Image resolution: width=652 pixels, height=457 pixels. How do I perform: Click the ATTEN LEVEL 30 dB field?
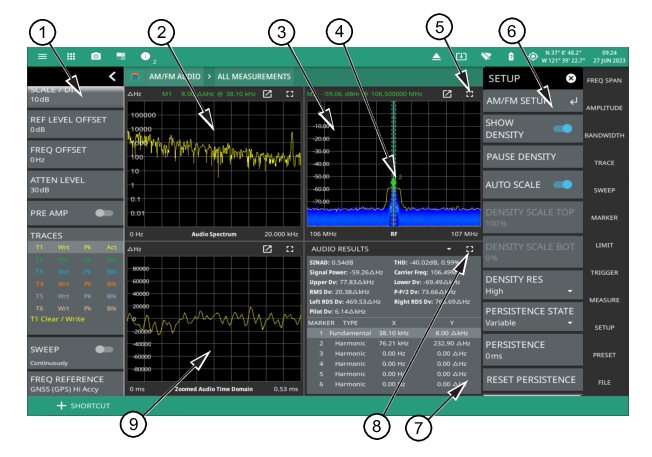click(x=63, y=184)
